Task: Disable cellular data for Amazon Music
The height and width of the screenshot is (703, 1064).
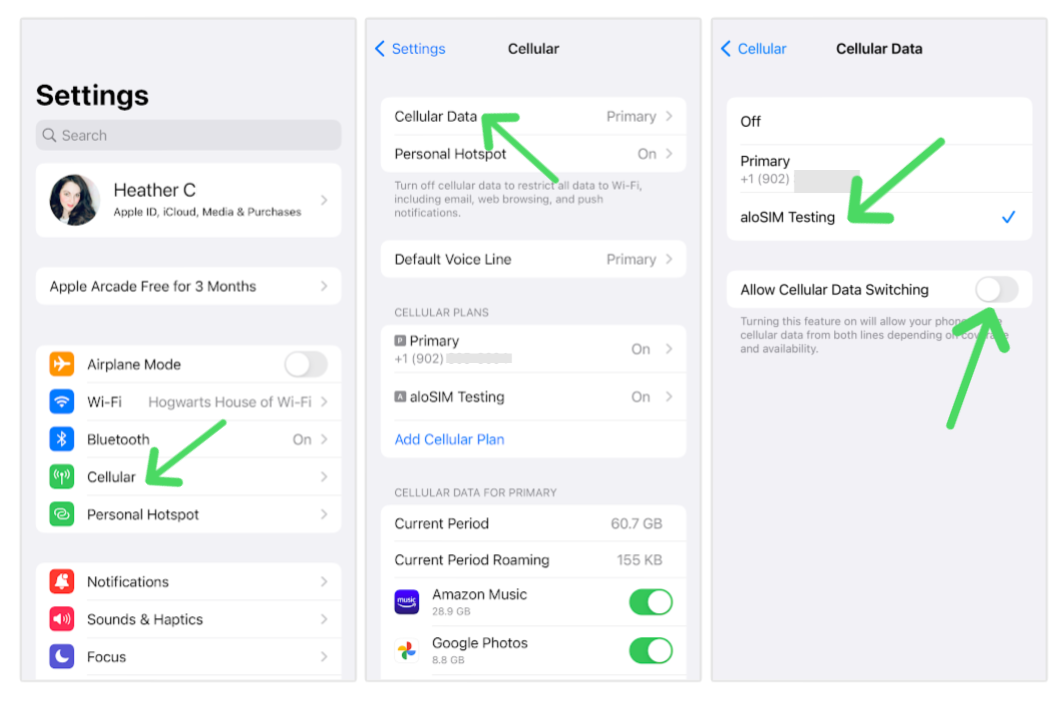Action: (650, 602)
